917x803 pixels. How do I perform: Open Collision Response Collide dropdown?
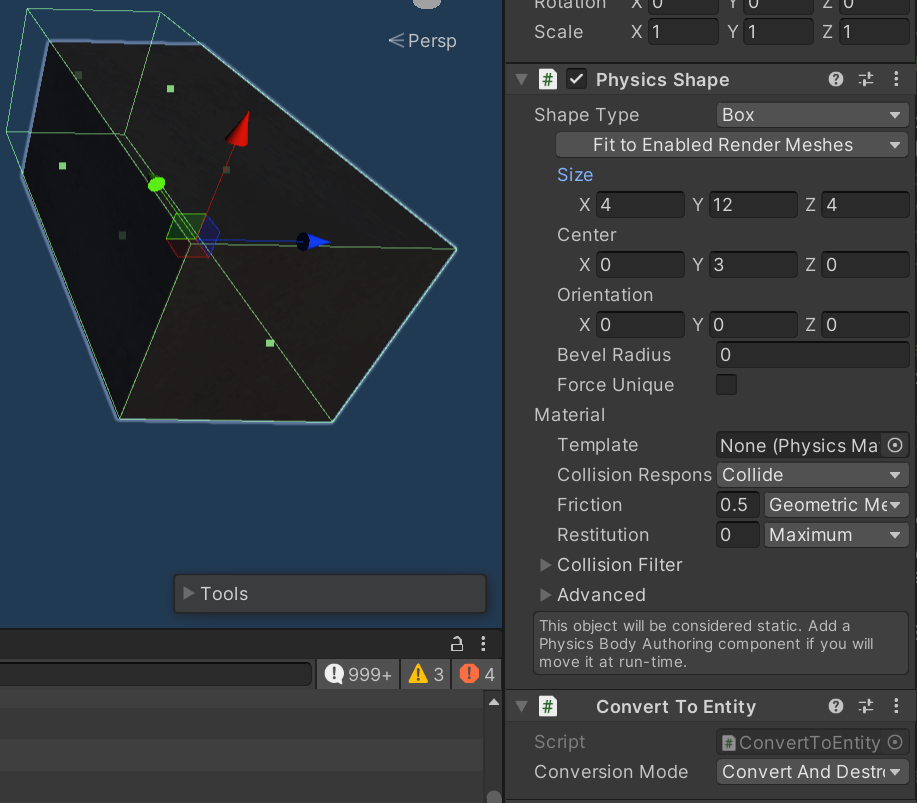click(812, 475)
